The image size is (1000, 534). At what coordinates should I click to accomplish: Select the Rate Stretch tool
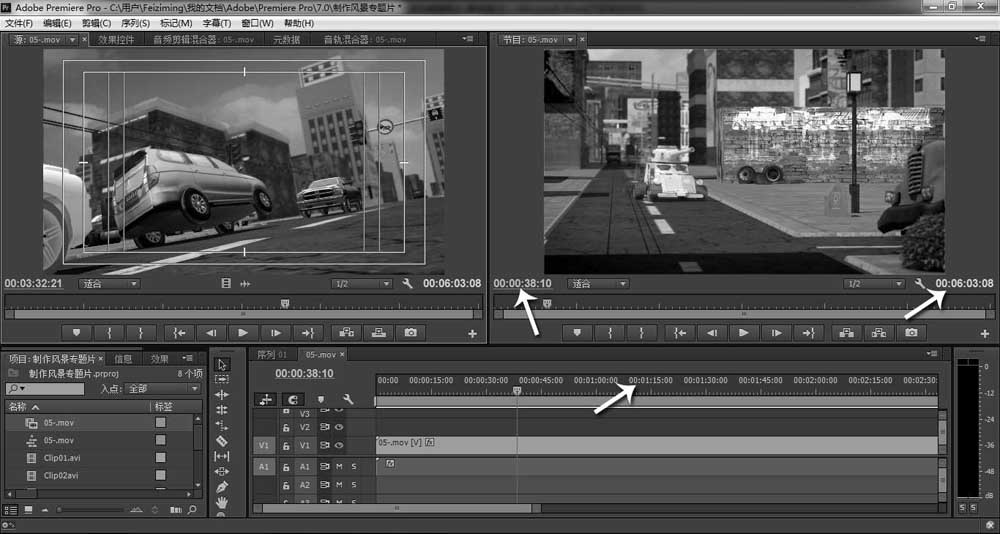(x=222, y=426)
